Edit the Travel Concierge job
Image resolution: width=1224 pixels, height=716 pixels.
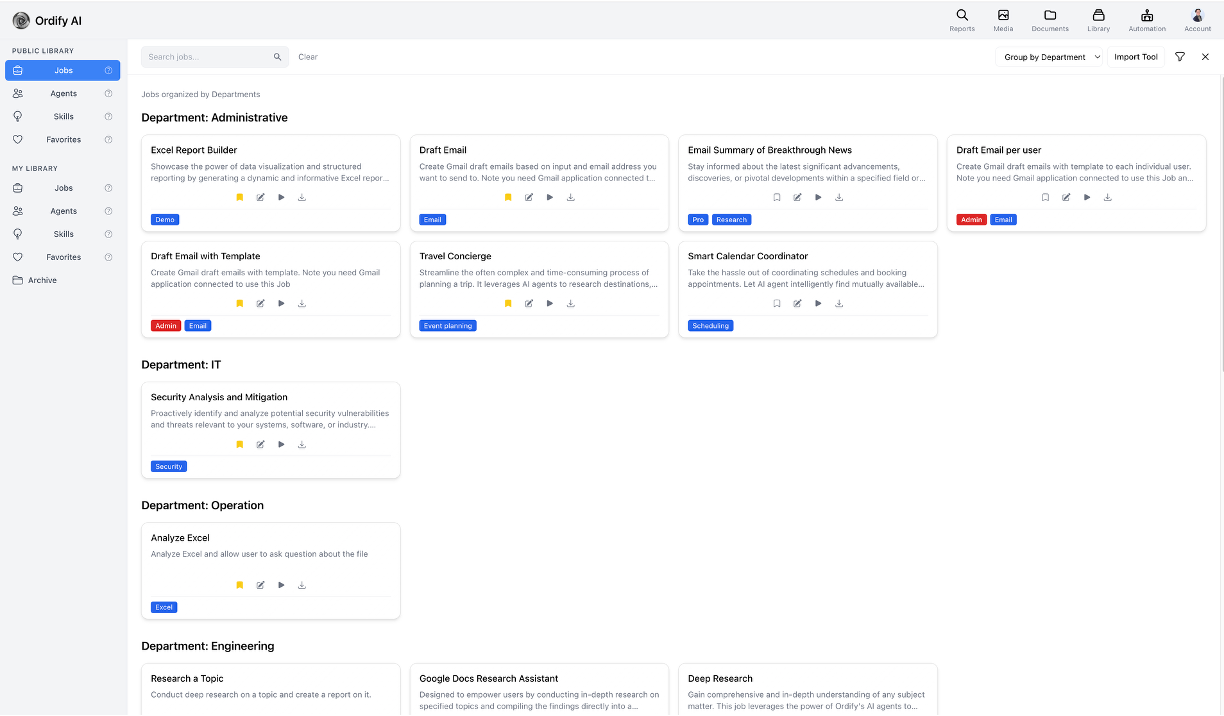529,303
